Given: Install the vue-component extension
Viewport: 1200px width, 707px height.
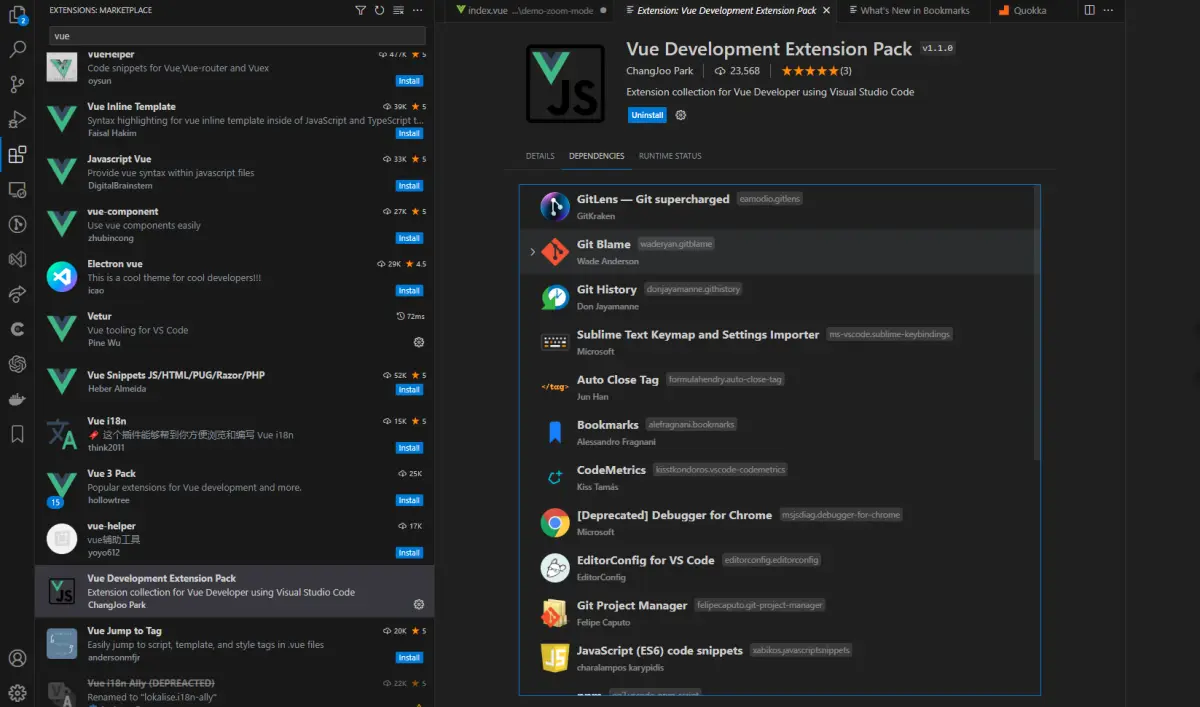Looking at the screenshot, I should pyautogui.click(x=409, y=238).
